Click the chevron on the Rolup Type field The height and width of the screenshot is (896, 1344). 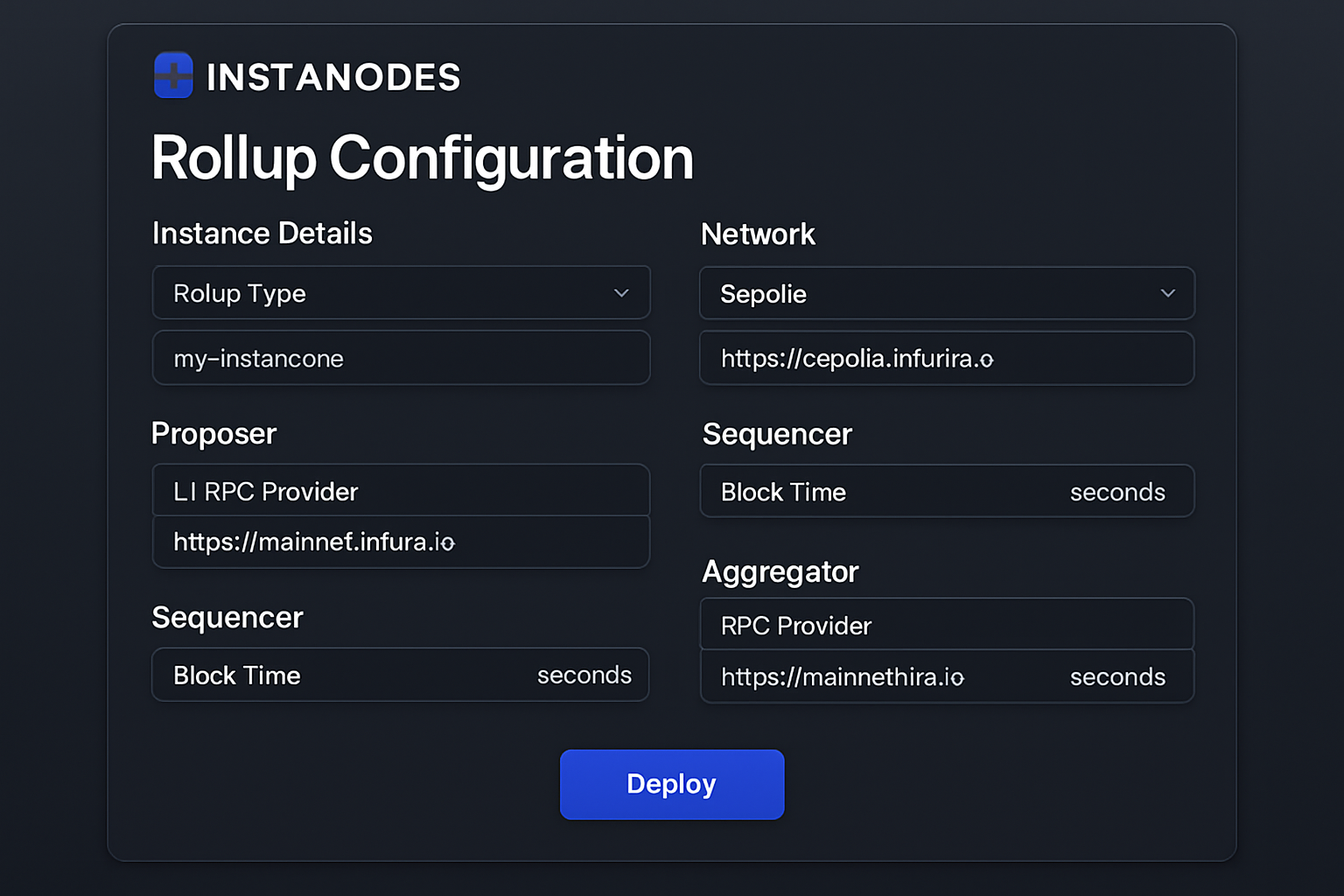622,293
